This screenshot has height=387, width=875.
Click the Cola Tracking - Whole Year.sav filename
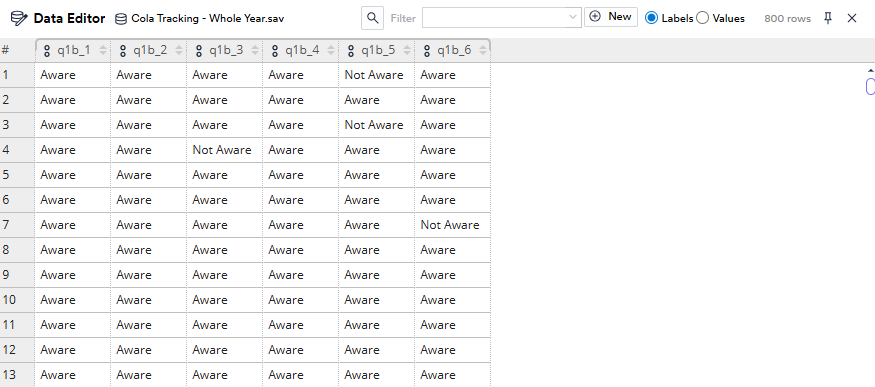click(208, 18)
